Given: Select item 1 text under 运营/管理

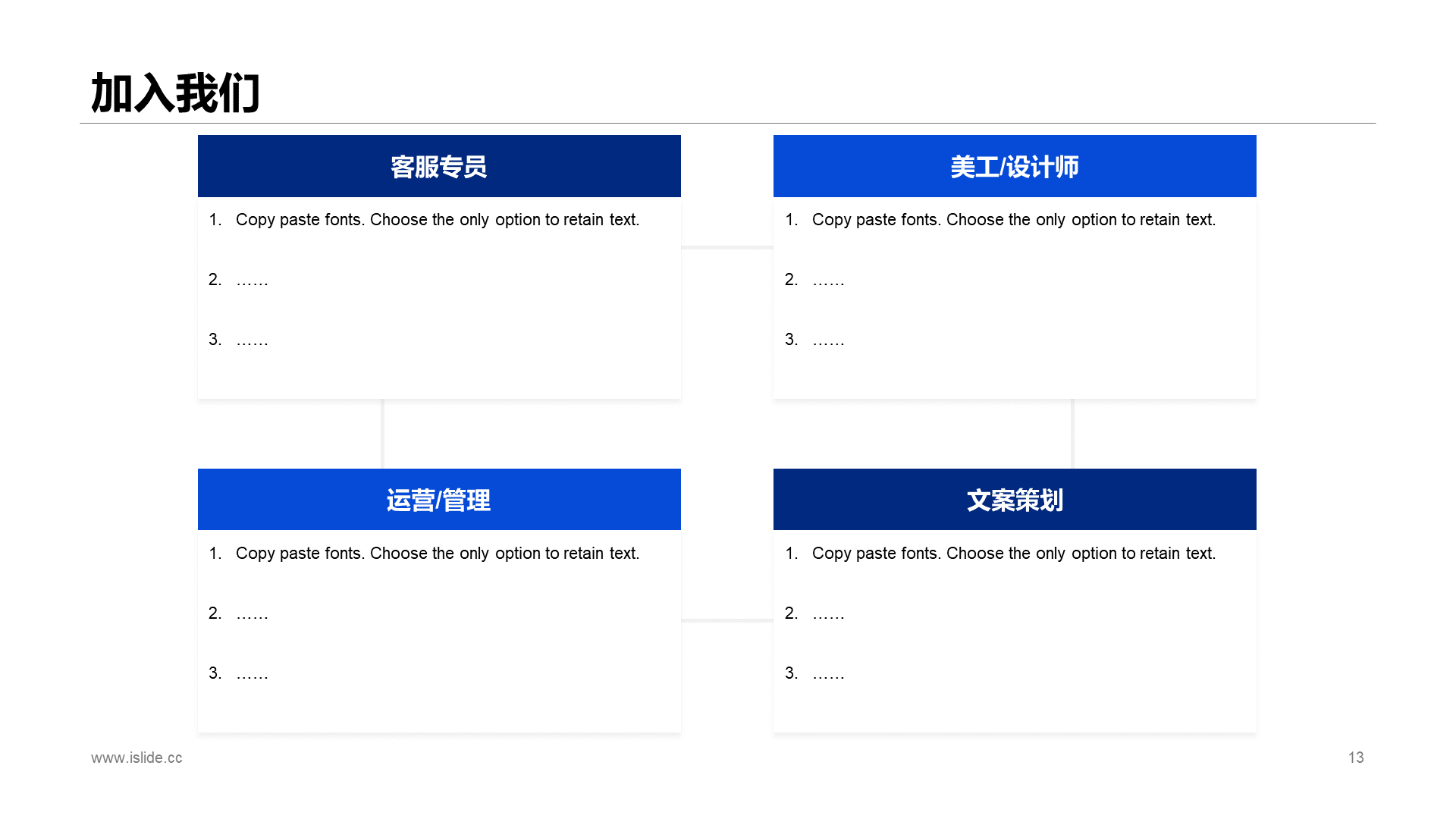Looking at the screenshot, I should click(x=438, y=554).
